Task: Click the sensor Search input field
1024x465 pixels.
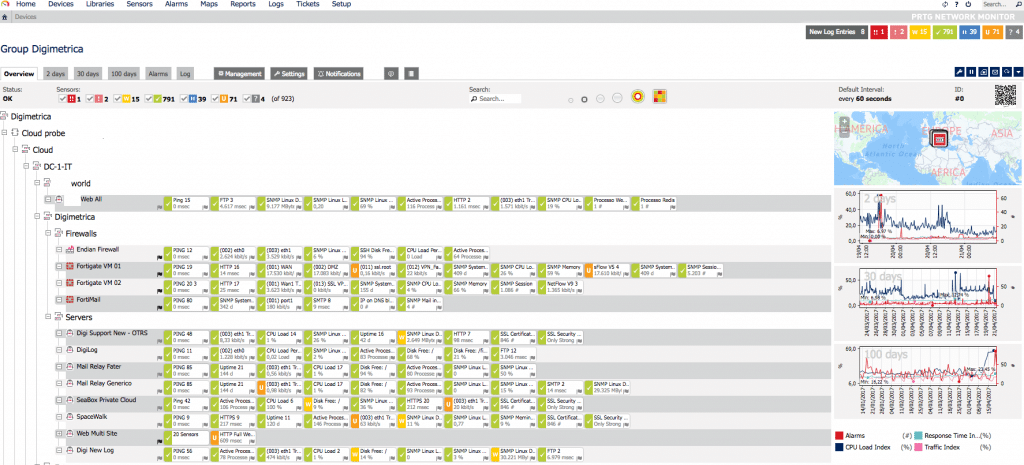Action: pyautogui.click(x=498, y=99)
